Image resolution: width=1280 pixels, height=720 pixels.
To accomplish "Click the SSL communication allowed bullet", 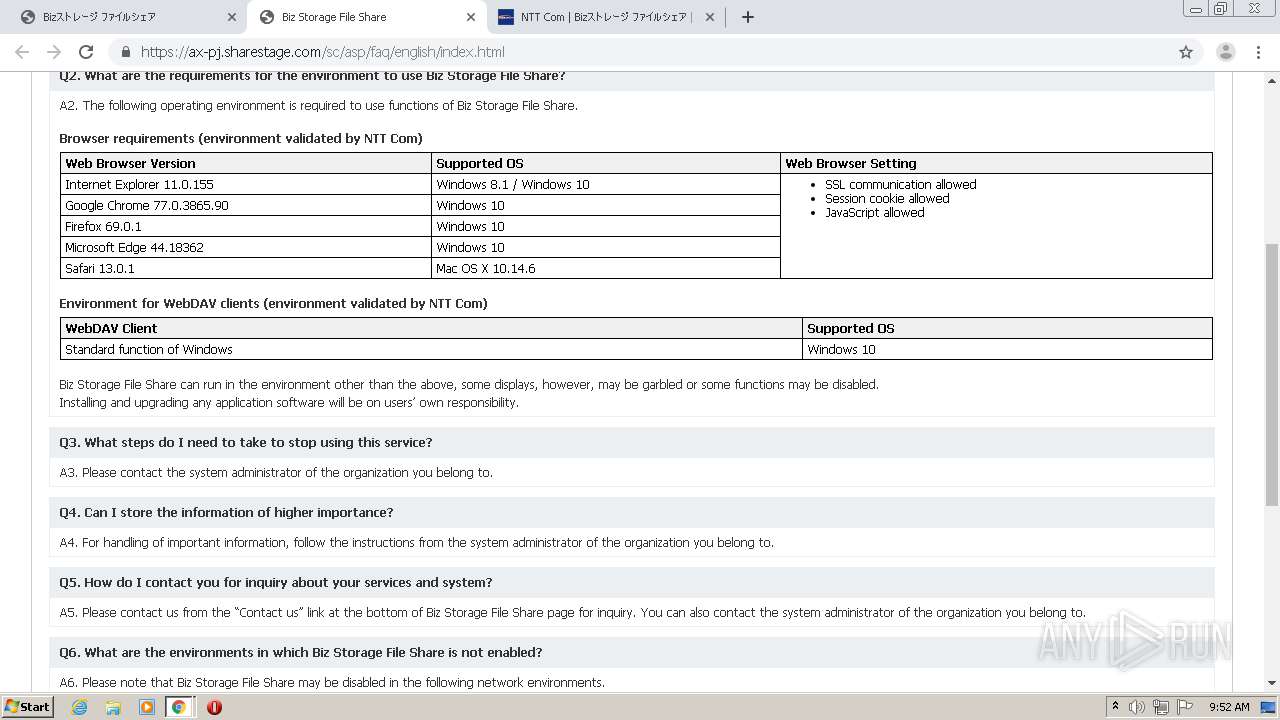I will click(900, 184).
